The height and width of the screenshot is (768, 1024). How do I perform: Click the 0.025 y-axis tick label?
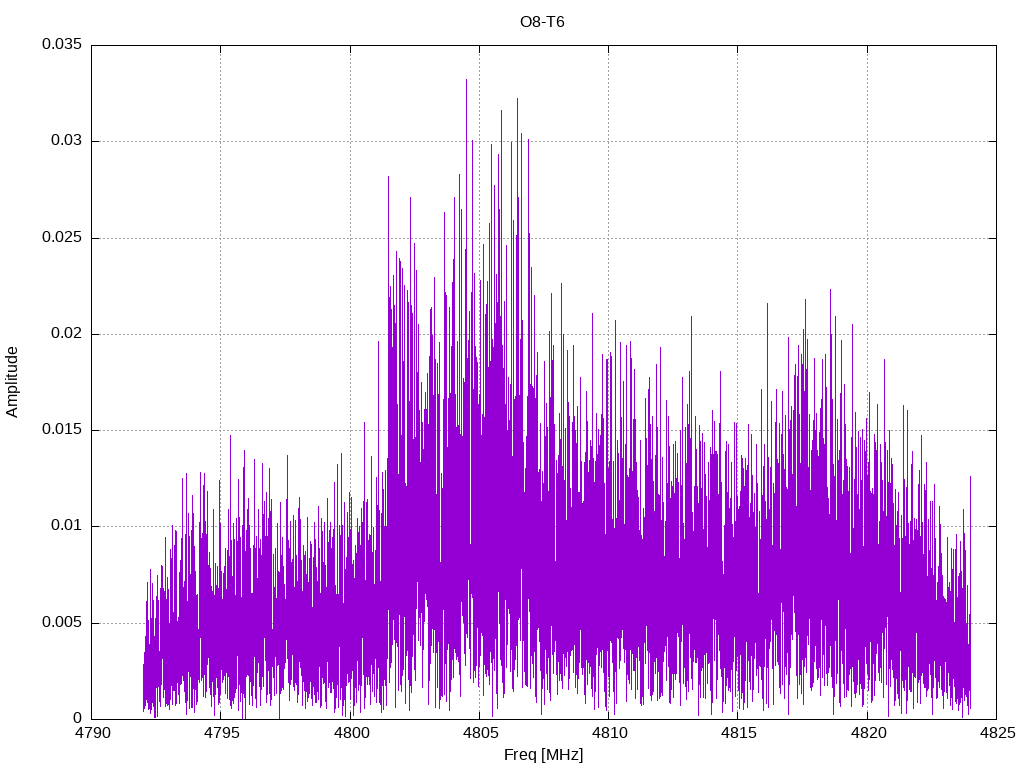tap(62, 238)
